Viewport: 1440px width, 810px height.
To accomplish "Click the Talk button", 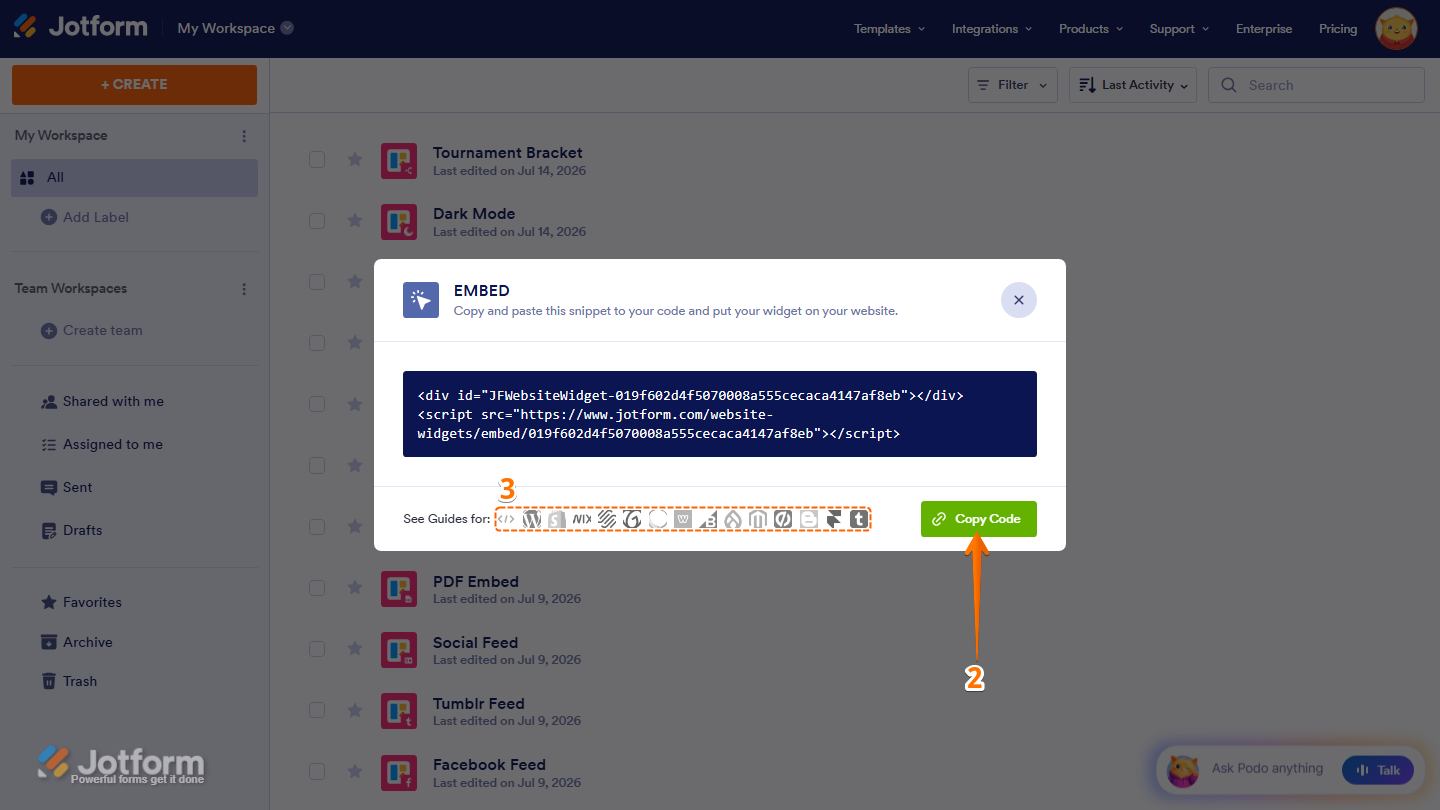I will pyautogui.click(x=1378, y=770).
